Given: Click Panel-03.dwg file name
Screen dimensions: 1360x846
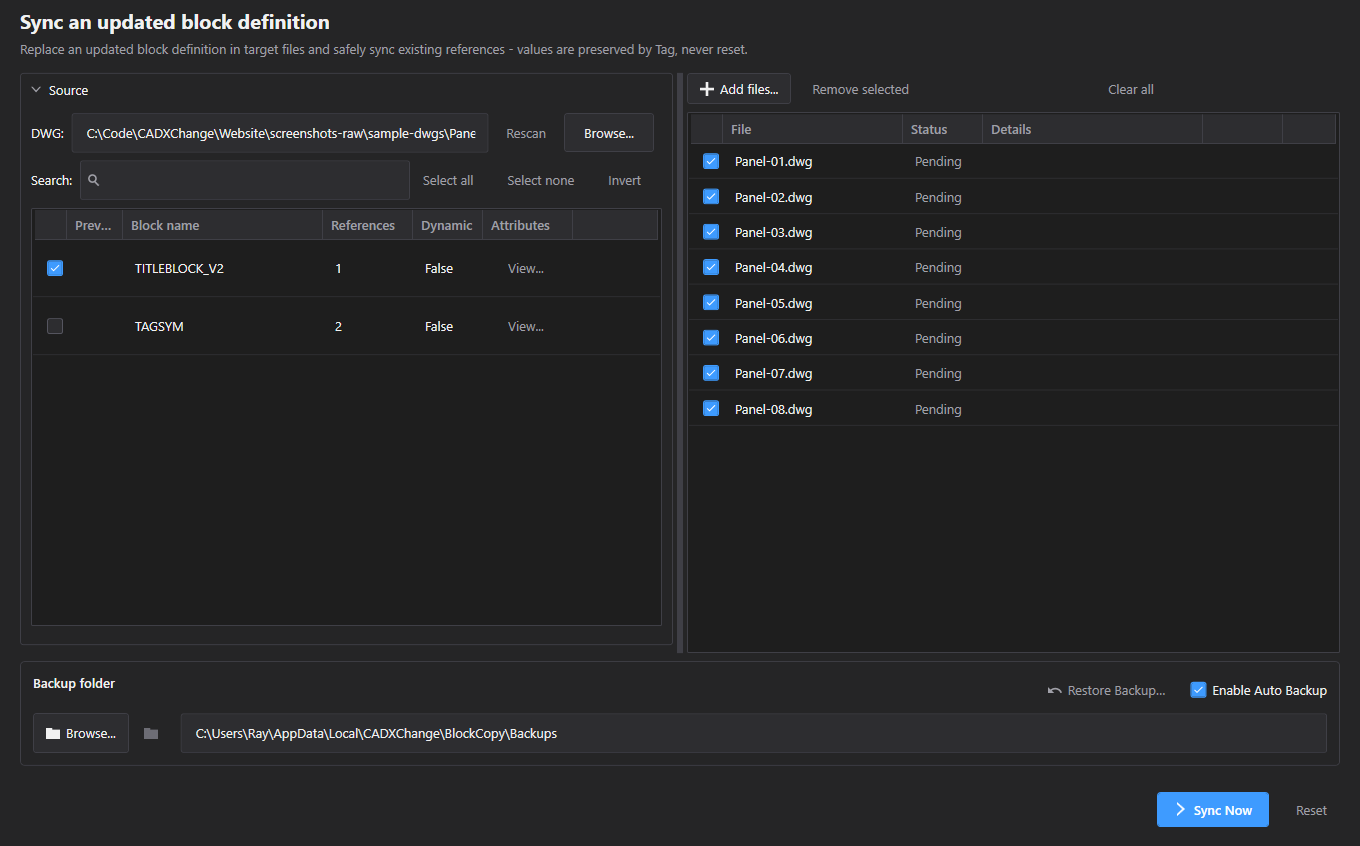Looking at the screenshot, I should tap(773, 232).
